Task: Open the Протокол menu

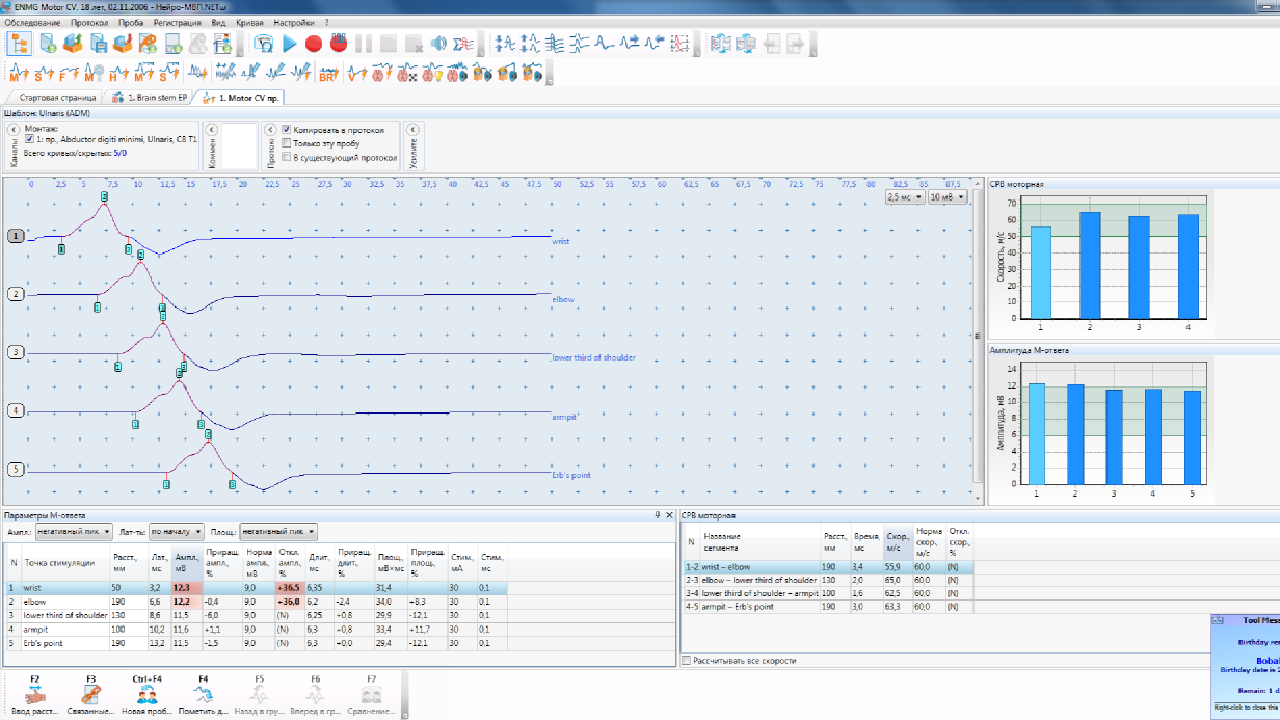Action: (x=89, y=22)
